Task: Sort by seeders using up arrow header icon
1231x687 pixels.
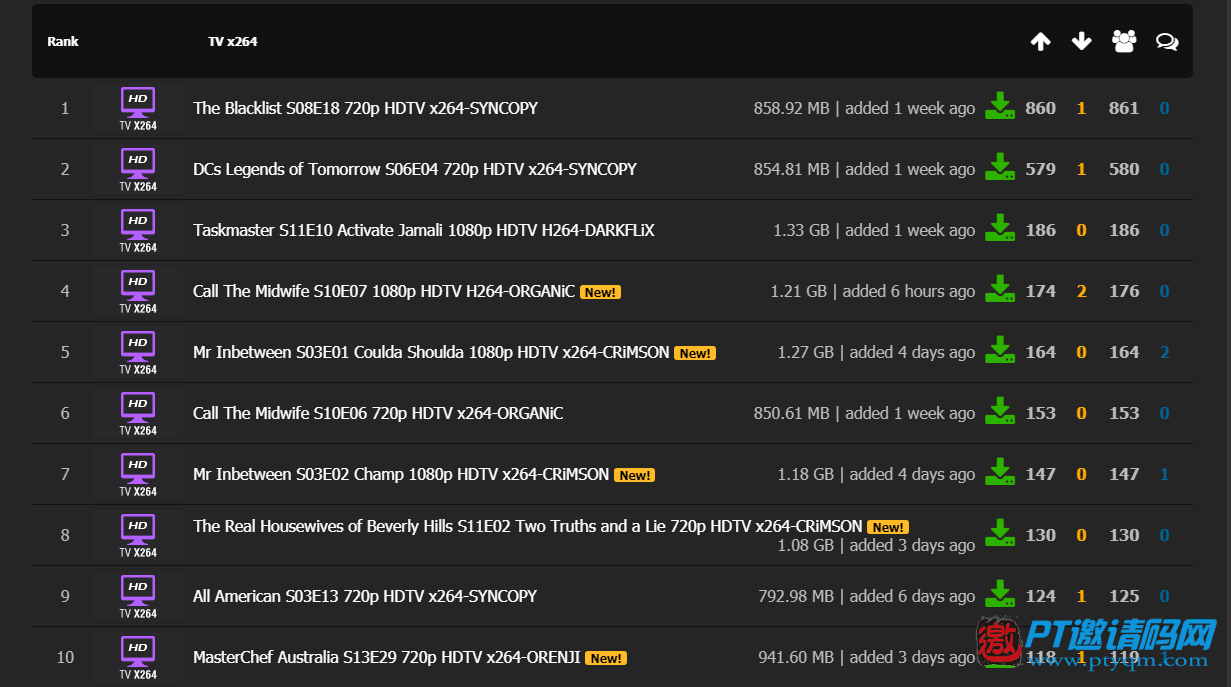Action: click(x=1041, y=41)
